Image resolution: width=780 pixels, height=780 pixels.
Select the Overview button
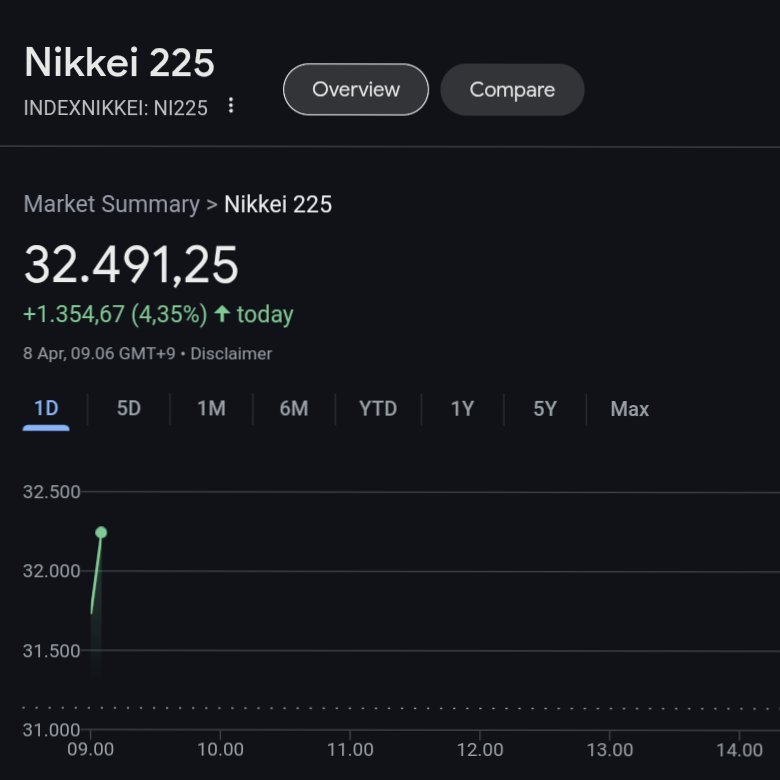pyautogui.click(x=356, y=90)
